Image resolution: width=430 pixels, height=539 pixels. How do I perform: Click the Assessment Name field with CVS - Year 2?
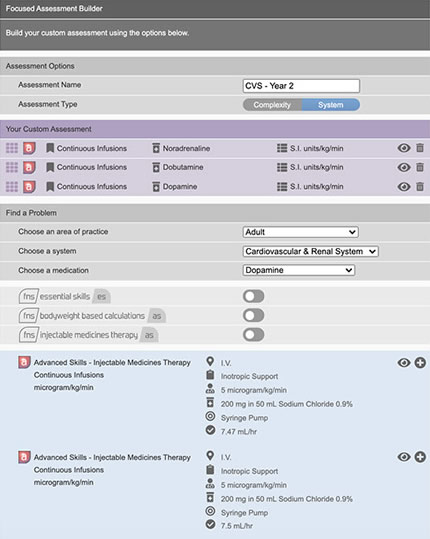pos(301,86)
